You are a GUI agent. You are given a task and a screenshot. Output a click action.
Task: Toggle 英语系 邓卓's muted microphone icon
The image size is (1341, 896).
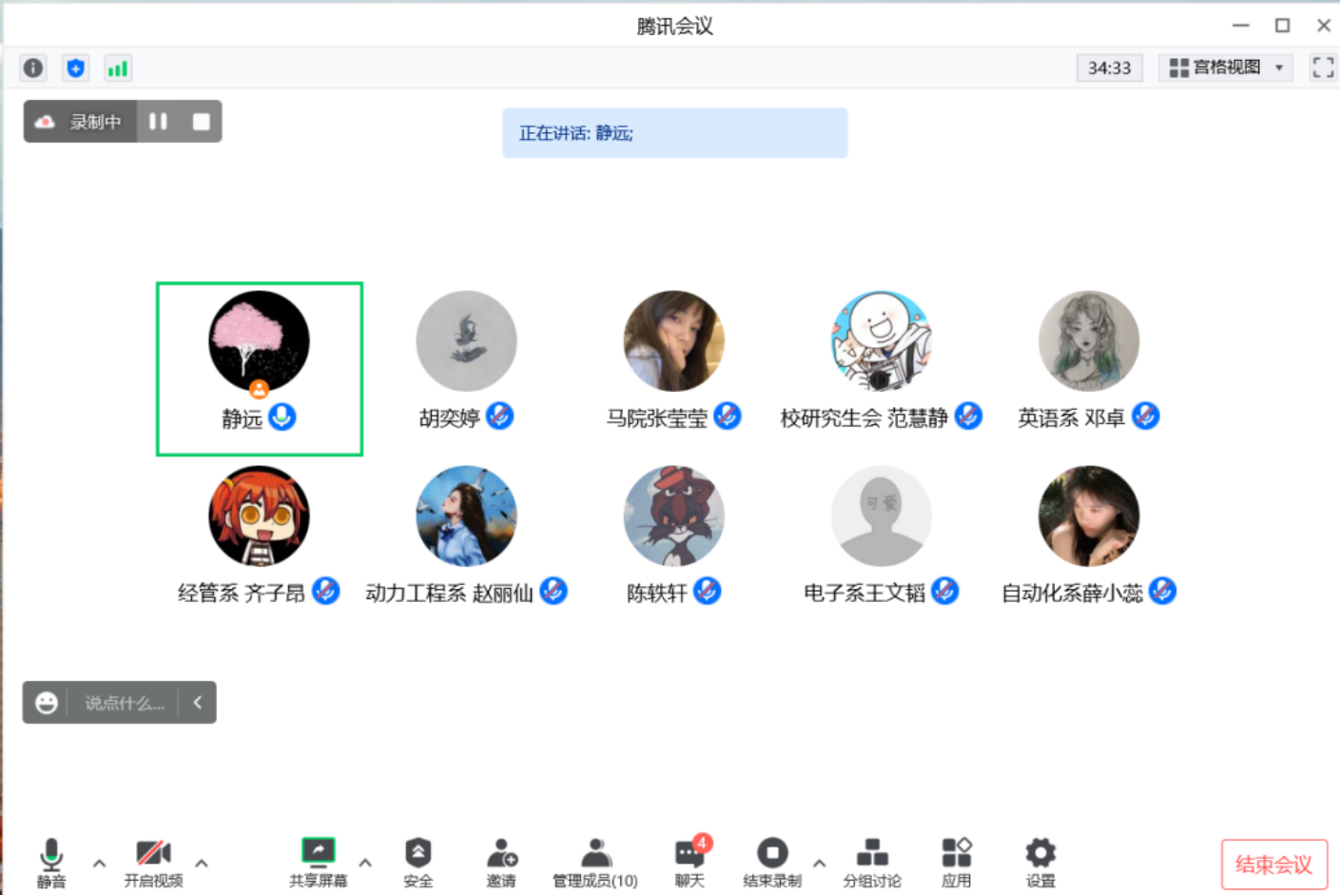coord(1145,416)
